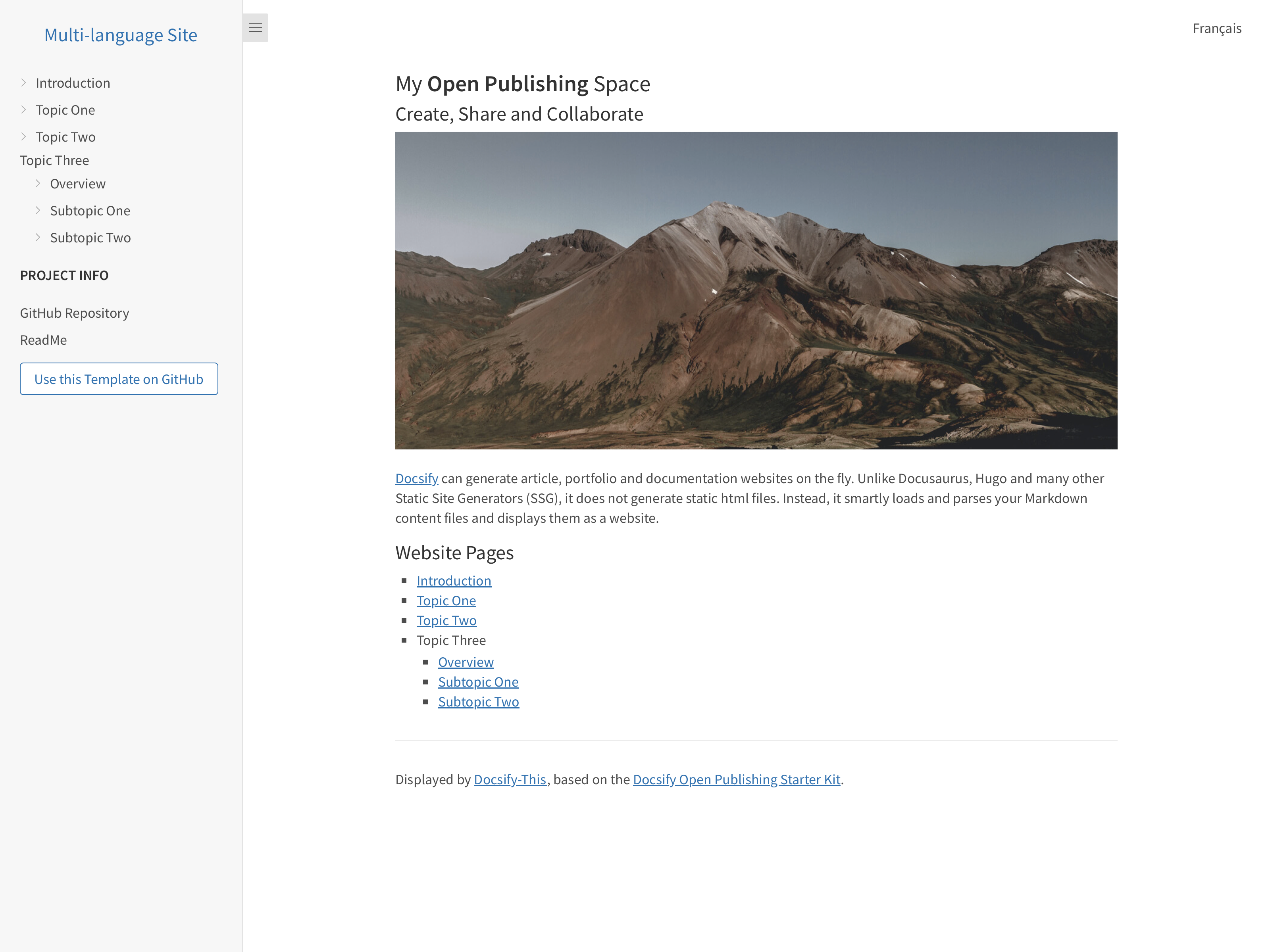This screenshot has height=952, width=1270.
Task: Open the Topic Two link in the page list
Action: (446, 620)
